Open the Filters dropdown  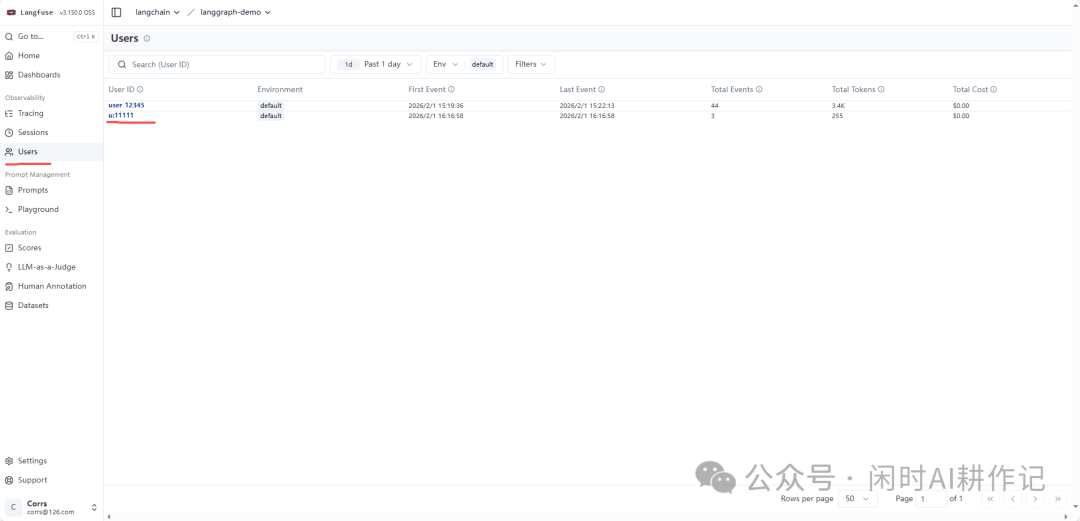pyautogui.click(x=531, y=65)
